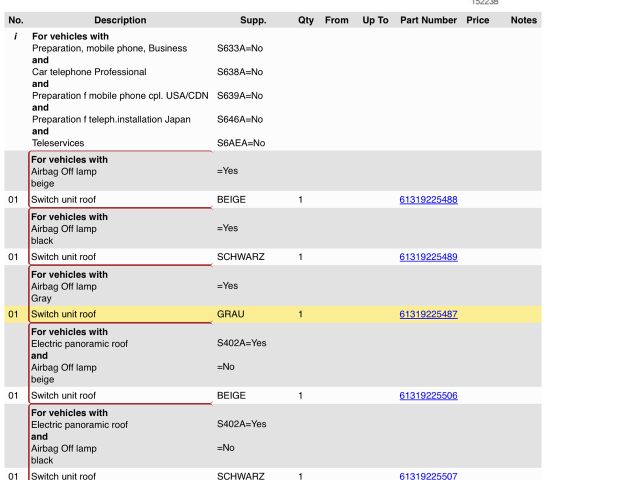Click the Supp. column header
The width and height of the screenshot is (640, 480).
point(253,20)
